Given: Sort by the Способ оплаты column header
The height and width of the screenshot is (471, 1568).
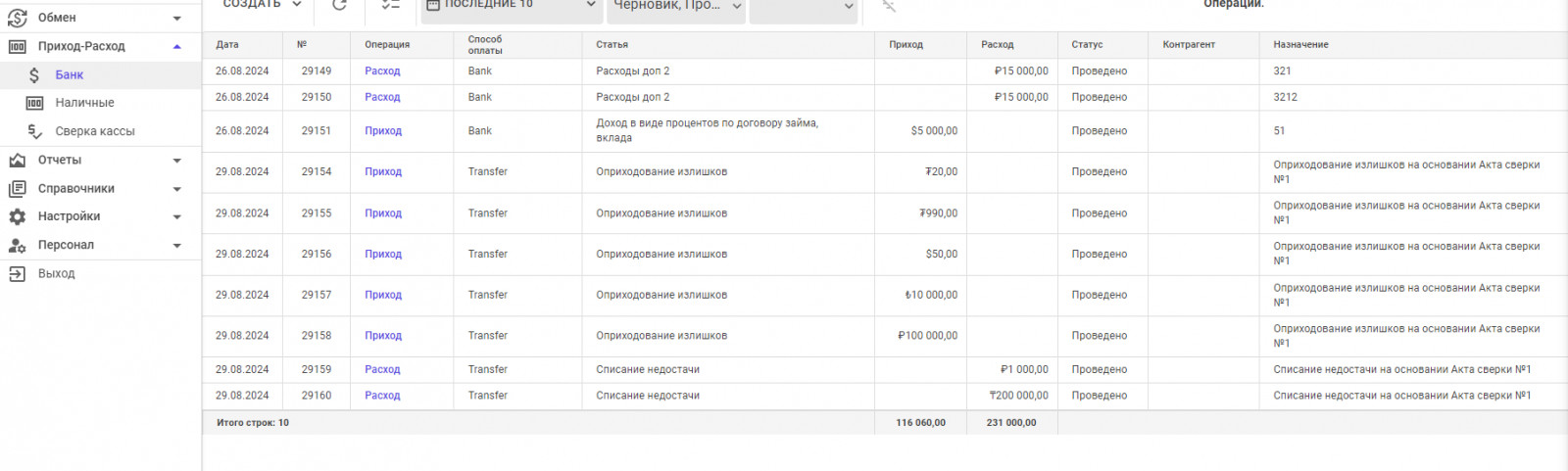Looking at the screenshot, I should pyautogui.click(x=485, y=45).
